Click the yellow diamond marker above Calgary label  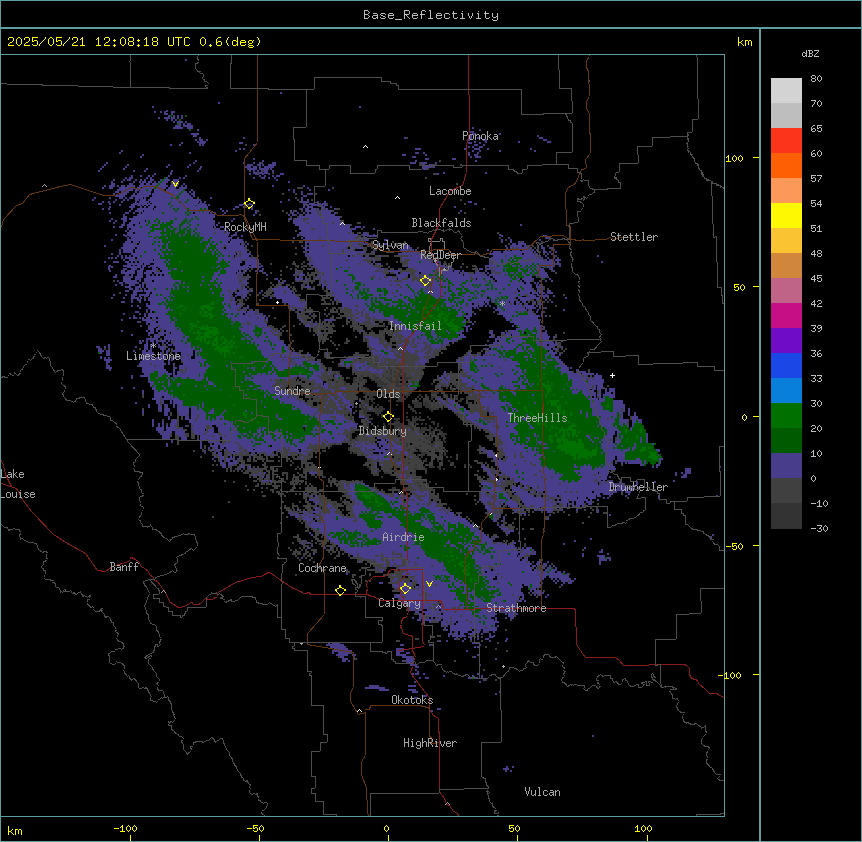[x=405, y=589]
